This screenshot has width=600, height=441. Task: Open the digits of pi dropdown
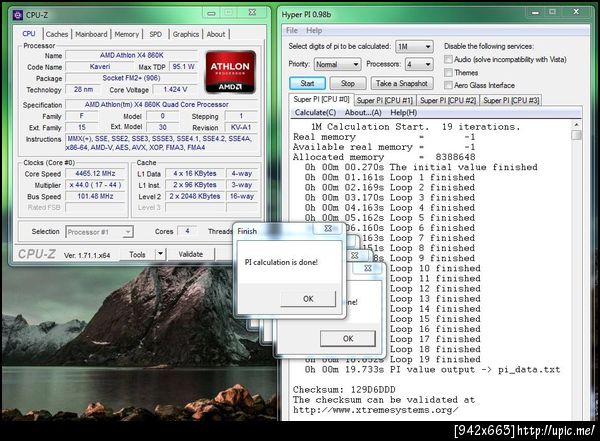[414, 47]
